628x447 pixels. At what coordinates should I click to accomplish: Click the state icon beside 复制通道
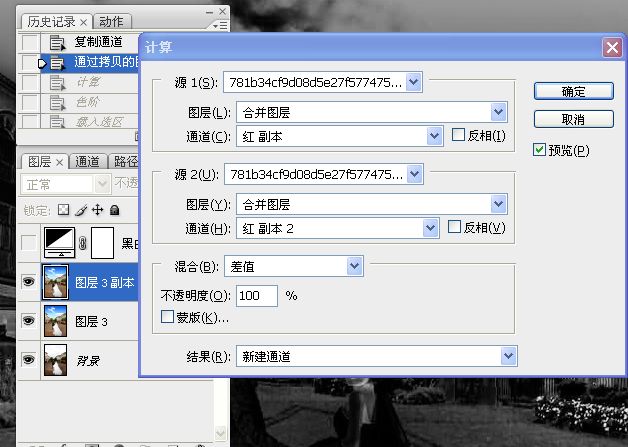57,43
